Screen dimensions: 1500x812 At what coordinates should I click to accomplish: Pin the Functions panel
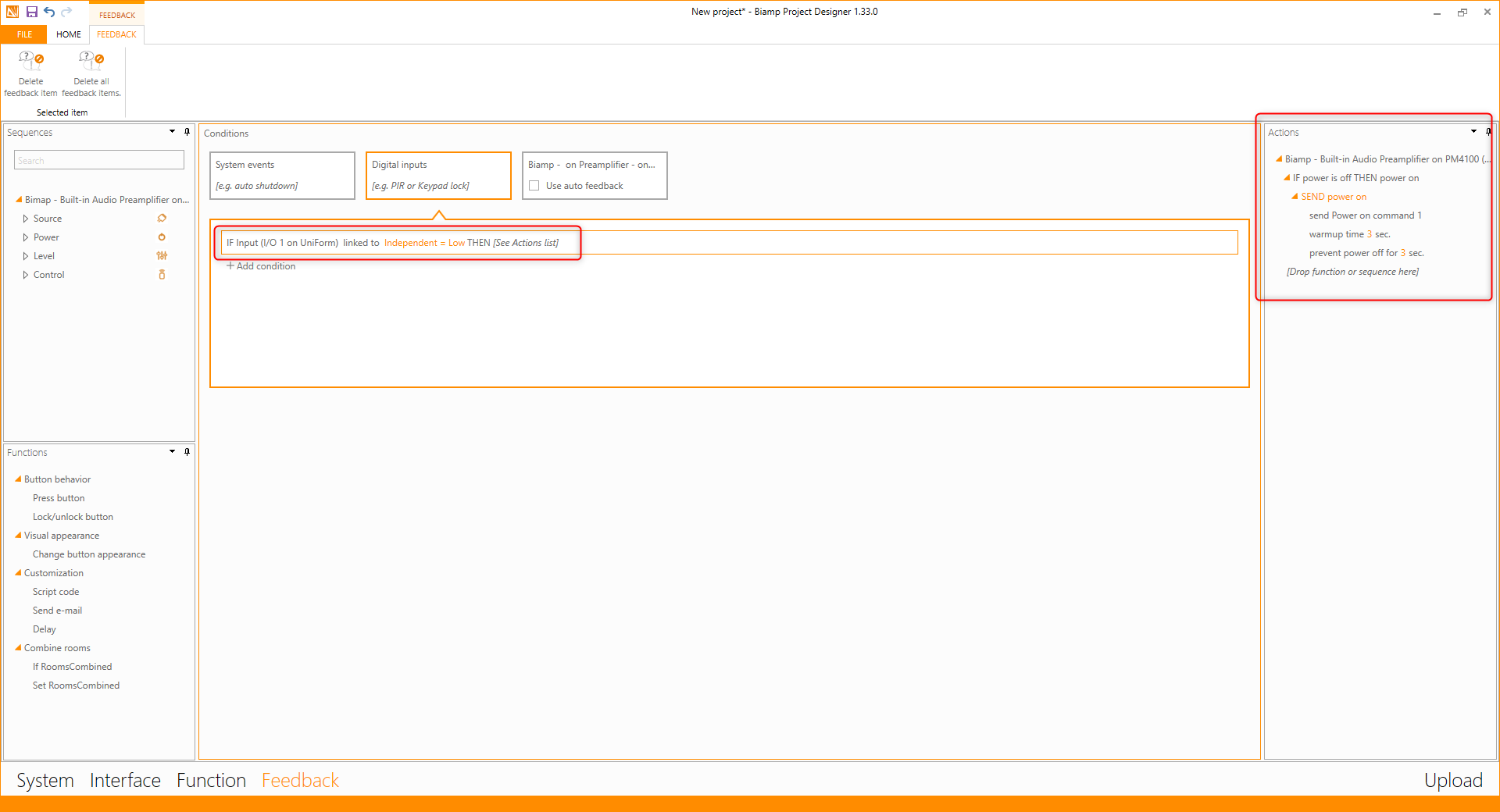(187, 452)
